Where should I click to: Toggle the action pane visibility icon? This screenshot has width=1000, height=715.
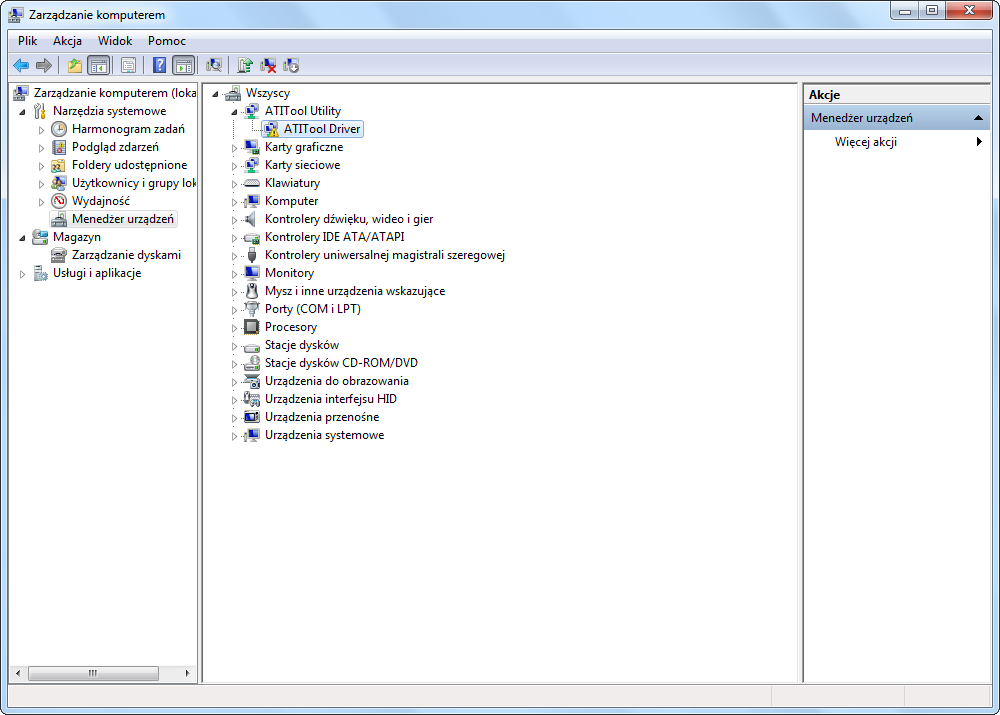coord(185,65)
